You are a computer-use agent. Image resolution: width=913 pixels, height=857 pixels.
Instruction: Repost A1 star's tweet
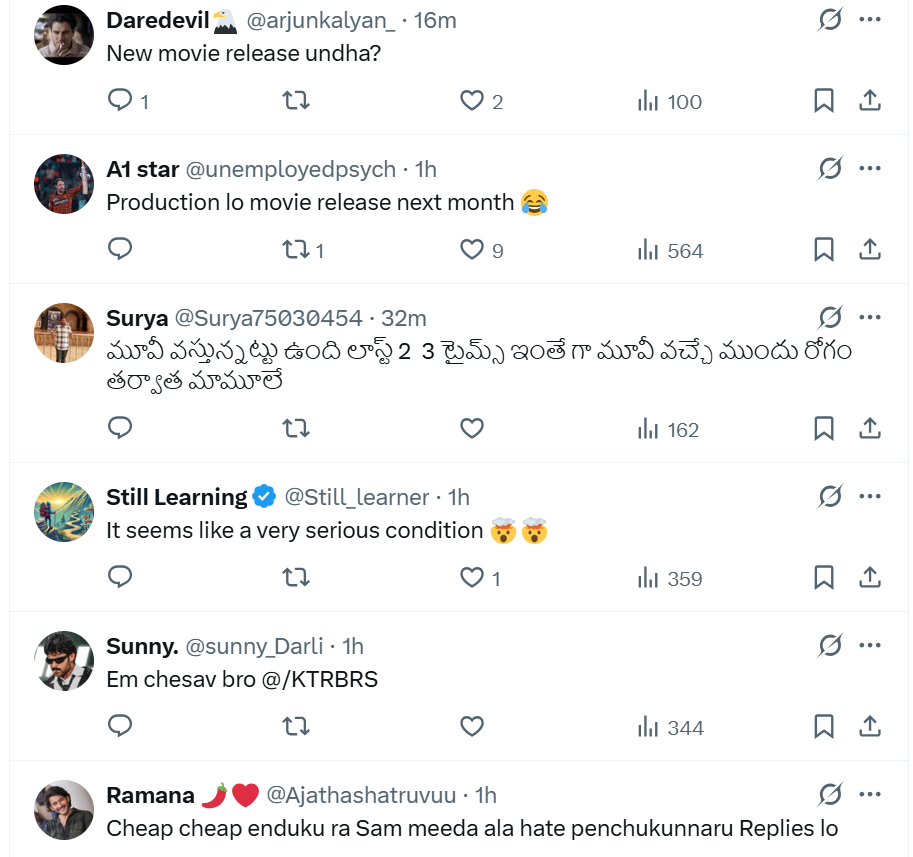pyautogui.click(x=296, y=250)
